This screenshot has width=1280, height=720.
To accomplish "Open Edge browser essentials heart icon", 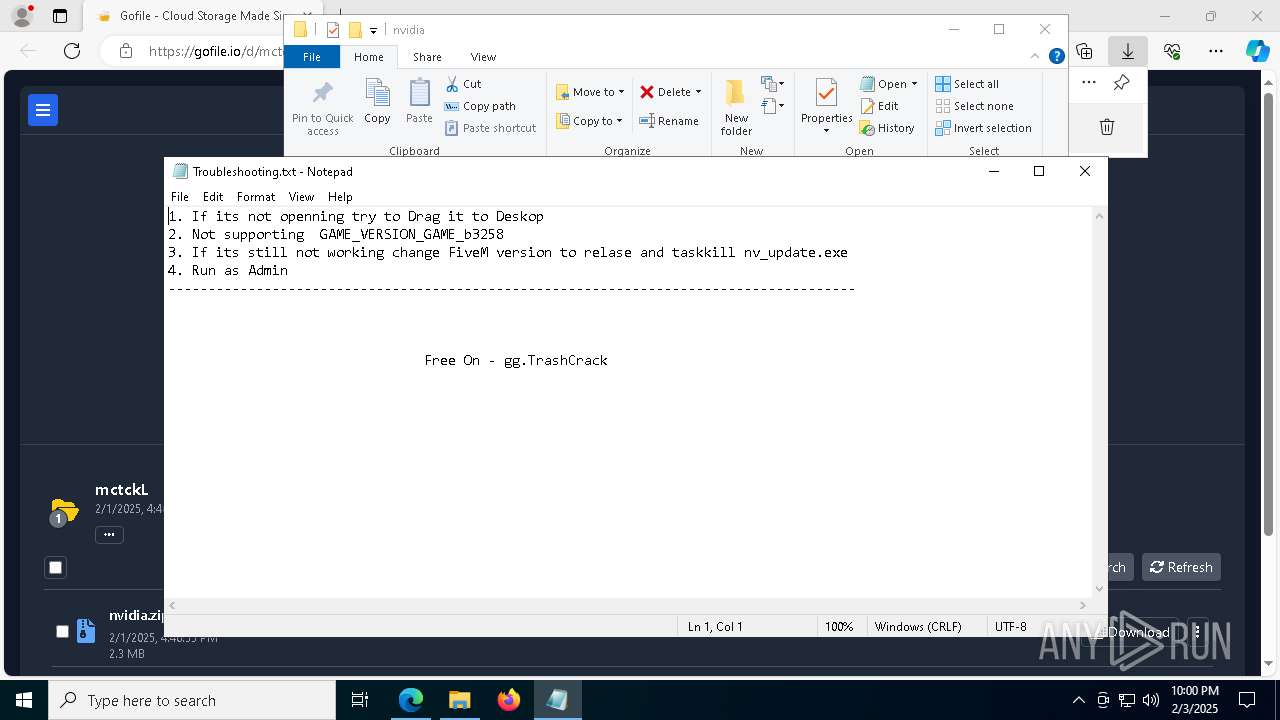I will click(1172, 51).
